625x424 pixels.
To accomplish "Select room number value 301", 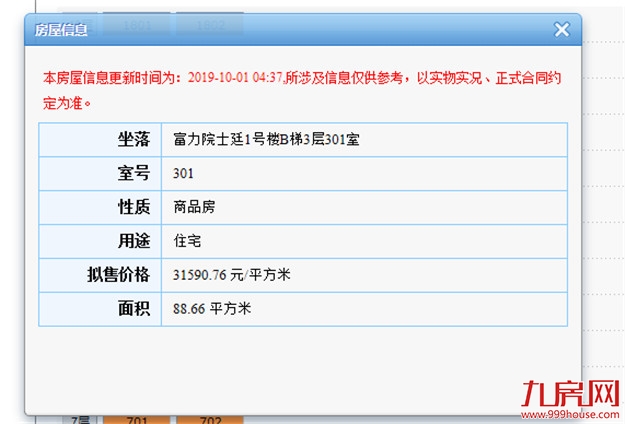I will pos(183,173).
